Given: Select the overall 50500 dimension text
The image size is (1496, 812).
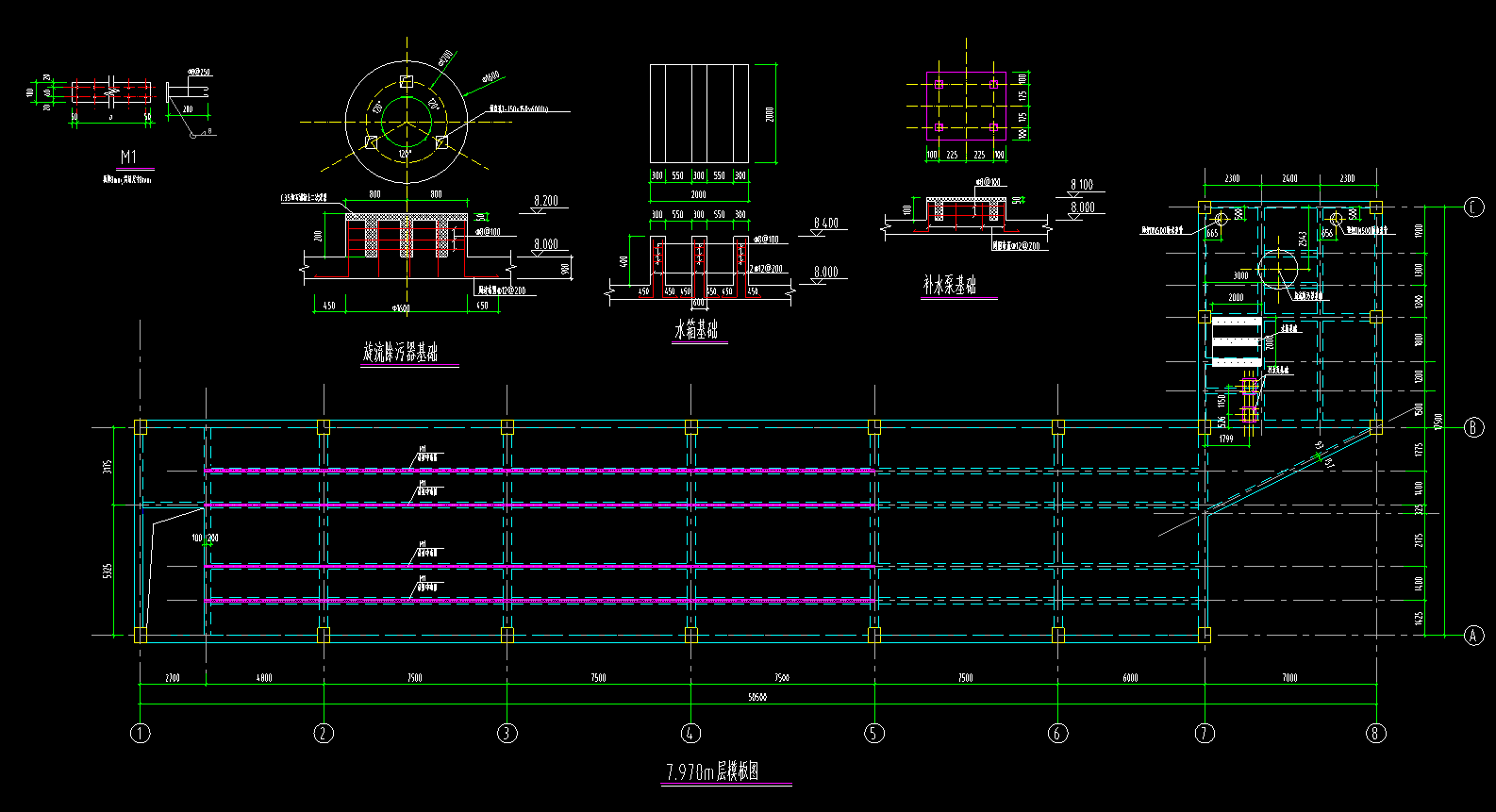Looking at the screenshot, I should pos(756,698).
